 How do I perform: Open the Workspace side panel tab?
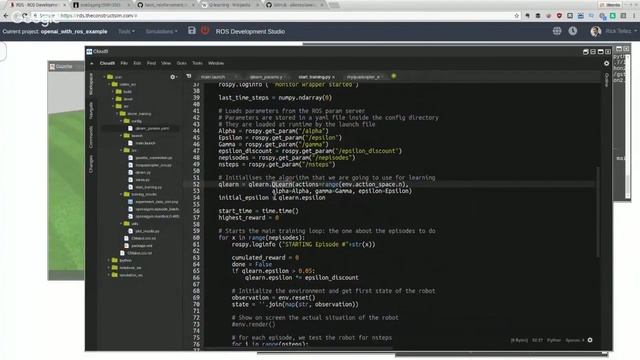point(91,85)
